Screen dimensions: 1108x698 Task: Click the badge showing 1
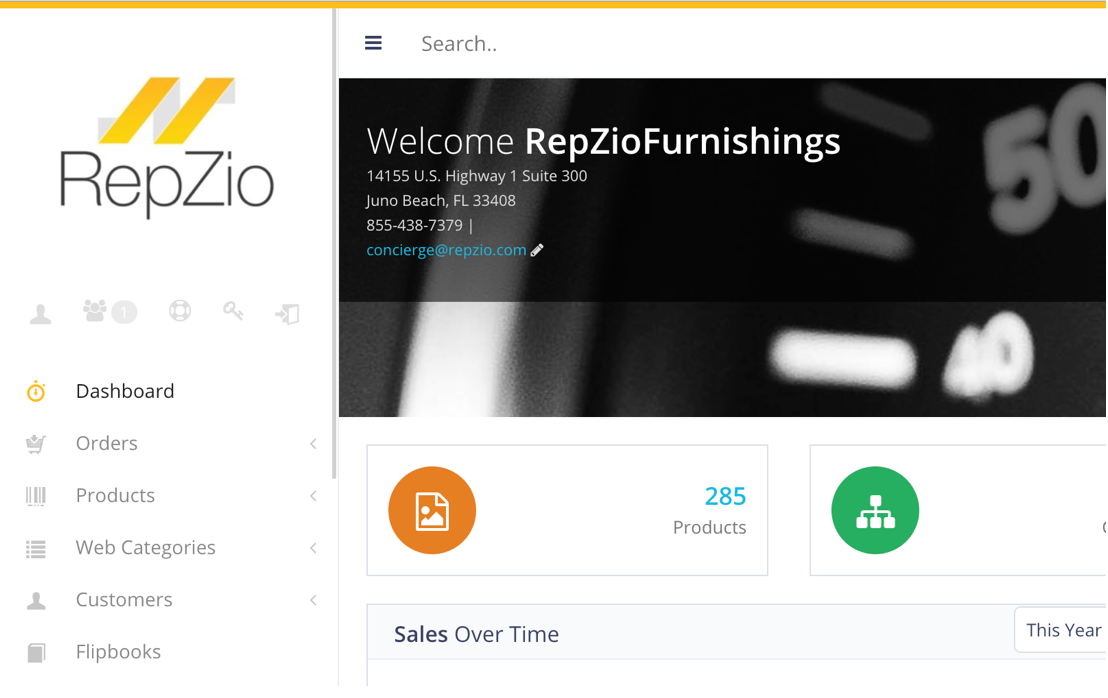[124, 312]
